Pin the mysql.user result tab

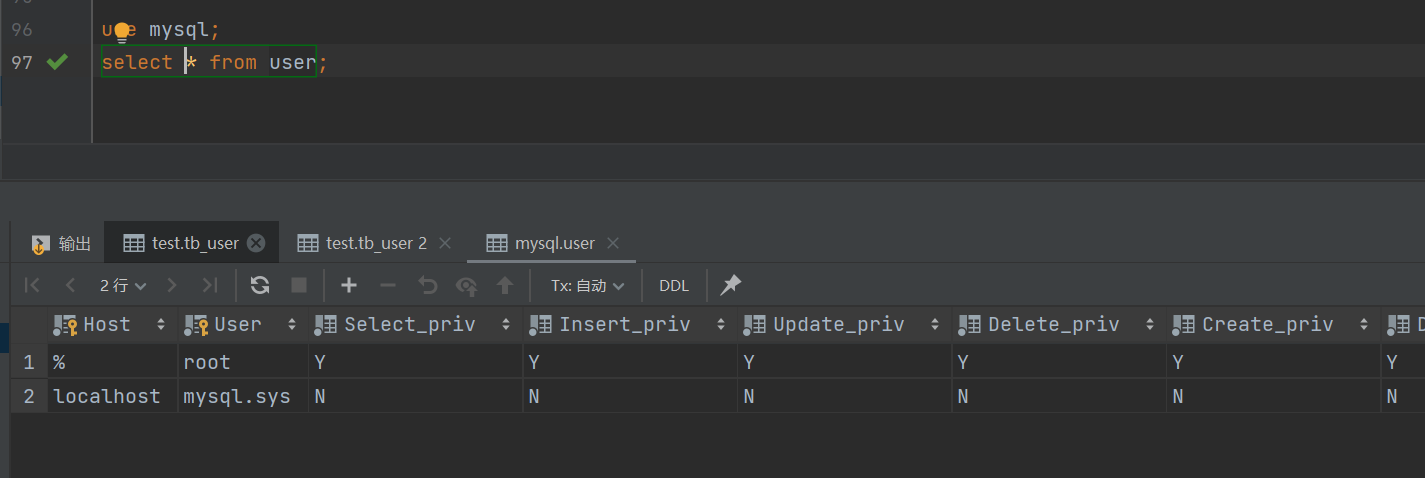tap(731, 285)
